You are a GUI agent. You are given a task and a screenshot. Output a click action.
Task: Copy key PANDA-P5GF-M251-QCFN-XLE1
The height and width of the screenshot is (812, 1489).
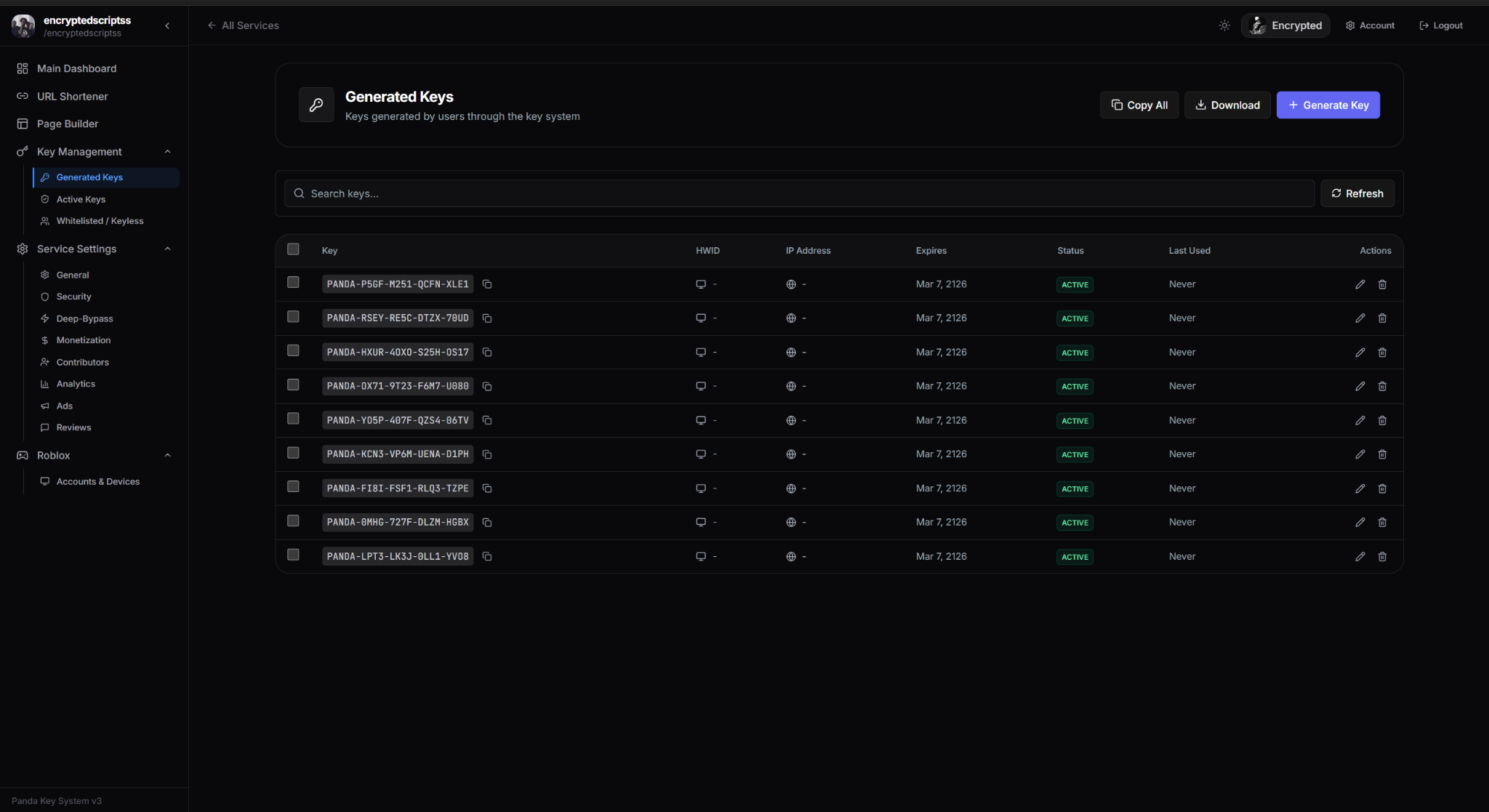pyautogui.click(x=487, y=284)
